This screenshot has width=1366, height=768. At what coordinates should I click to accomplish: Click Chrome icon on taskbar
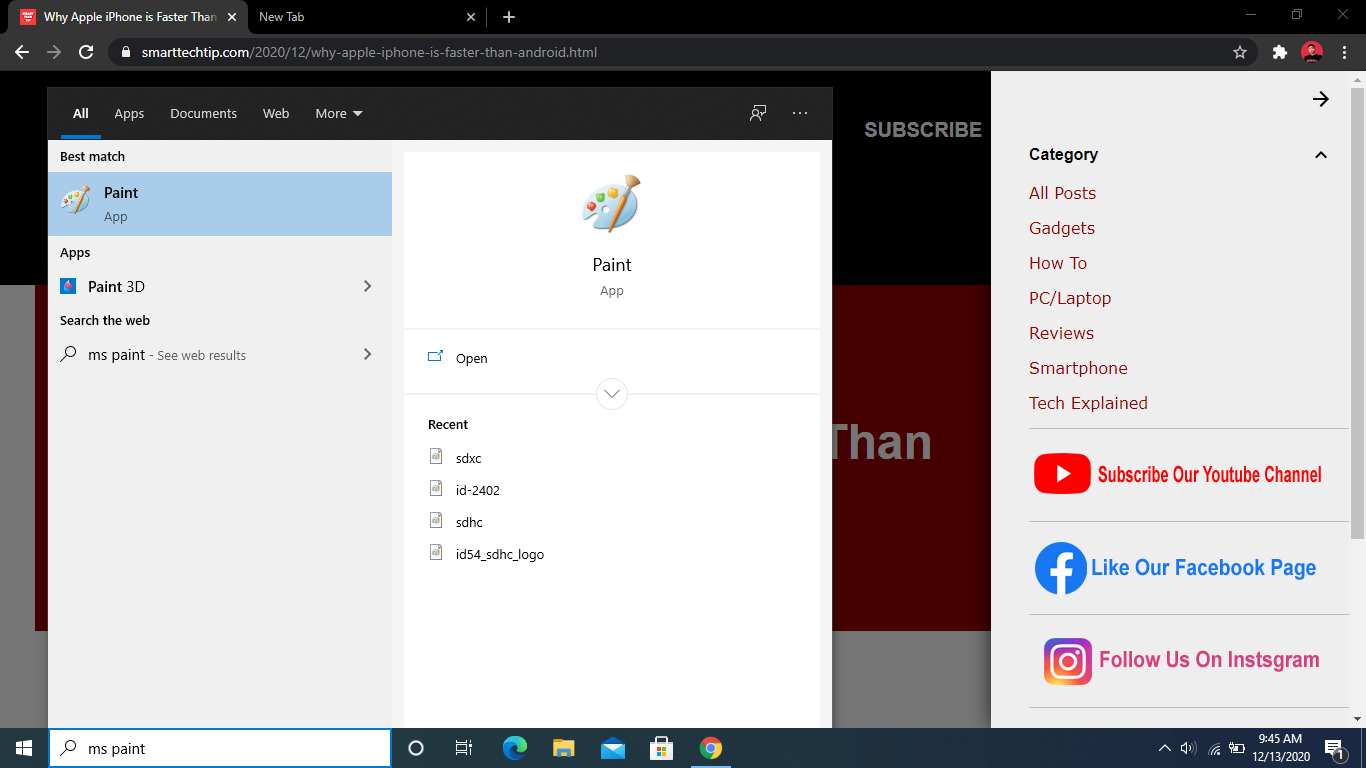tap(711, 748)
